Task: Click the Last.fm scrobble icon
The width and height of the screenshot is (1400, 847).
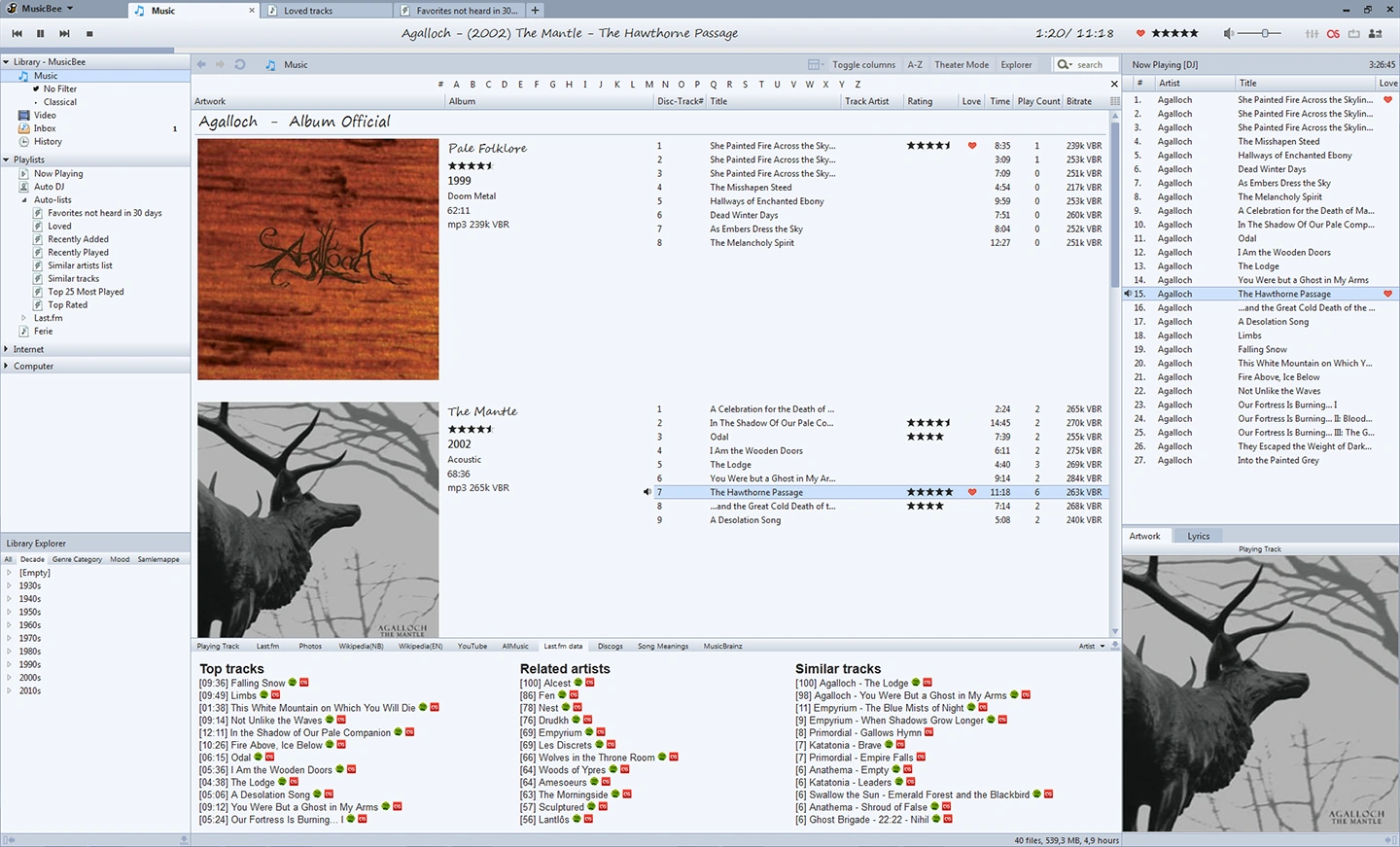Action: point(1333,33)
